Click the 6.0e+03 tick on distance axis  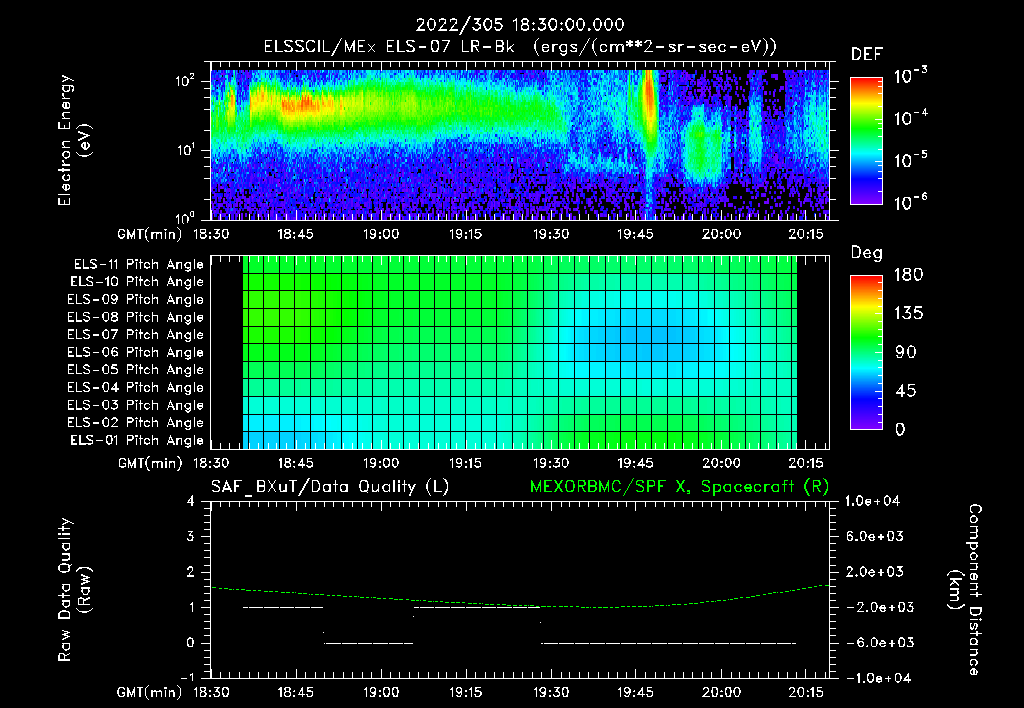pyautogui.click(x=875, y=536)
